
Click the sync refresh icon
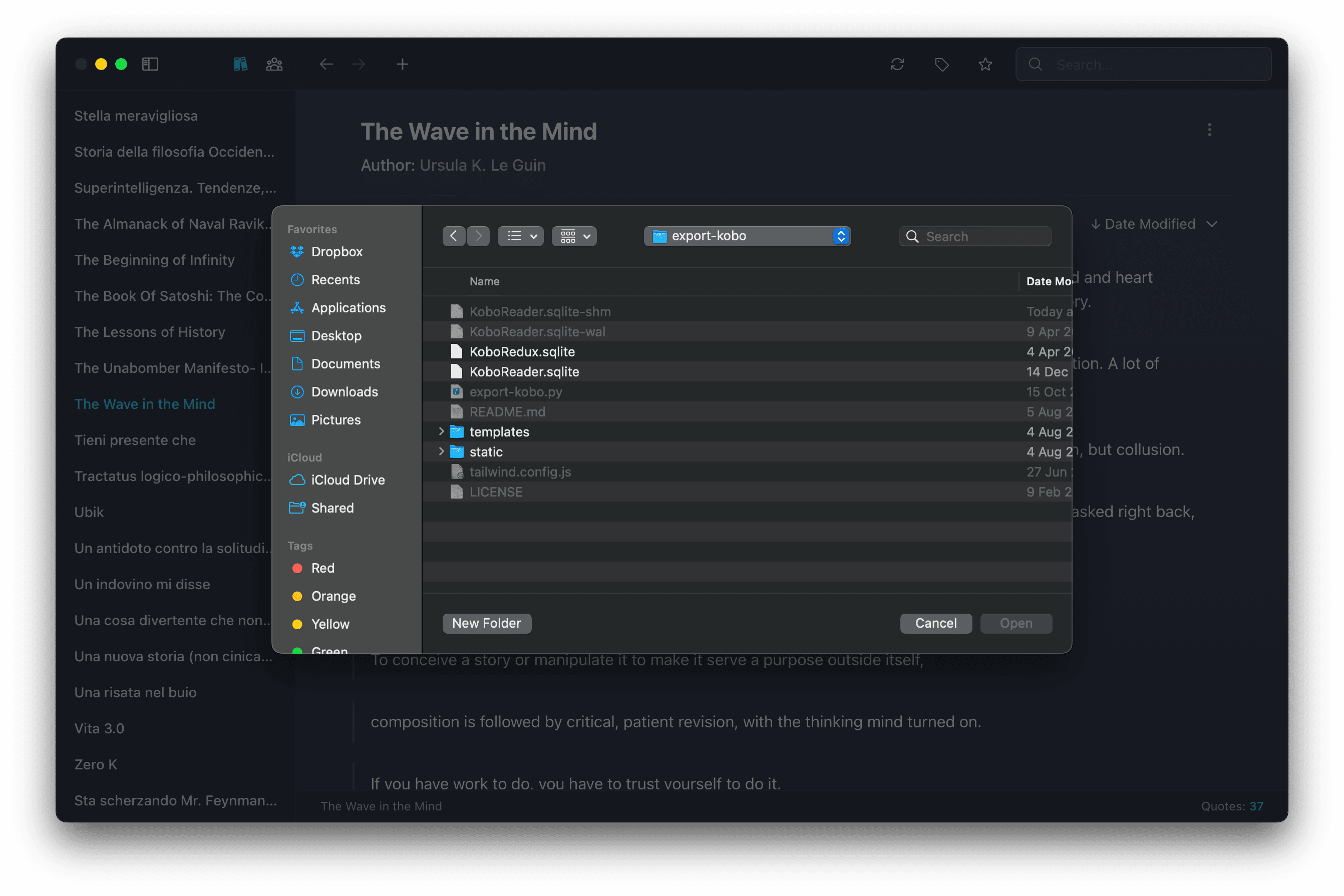[897, 64]
